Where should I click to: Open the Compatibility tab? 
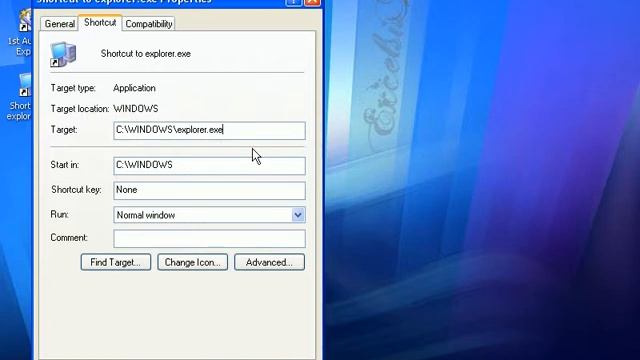149,24
